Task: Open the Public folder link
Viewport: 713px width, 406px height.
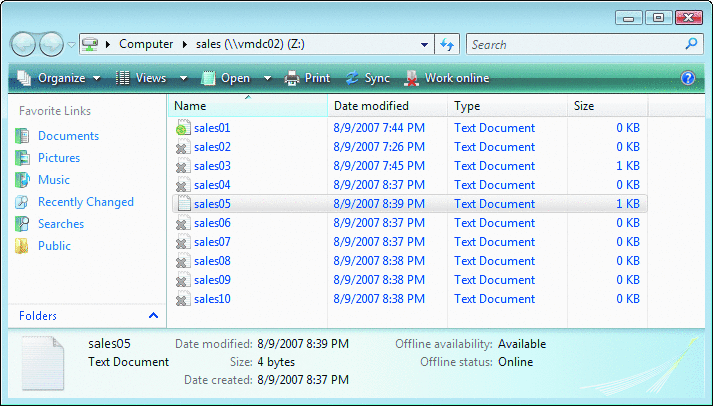Action: (x=54, y=246)
